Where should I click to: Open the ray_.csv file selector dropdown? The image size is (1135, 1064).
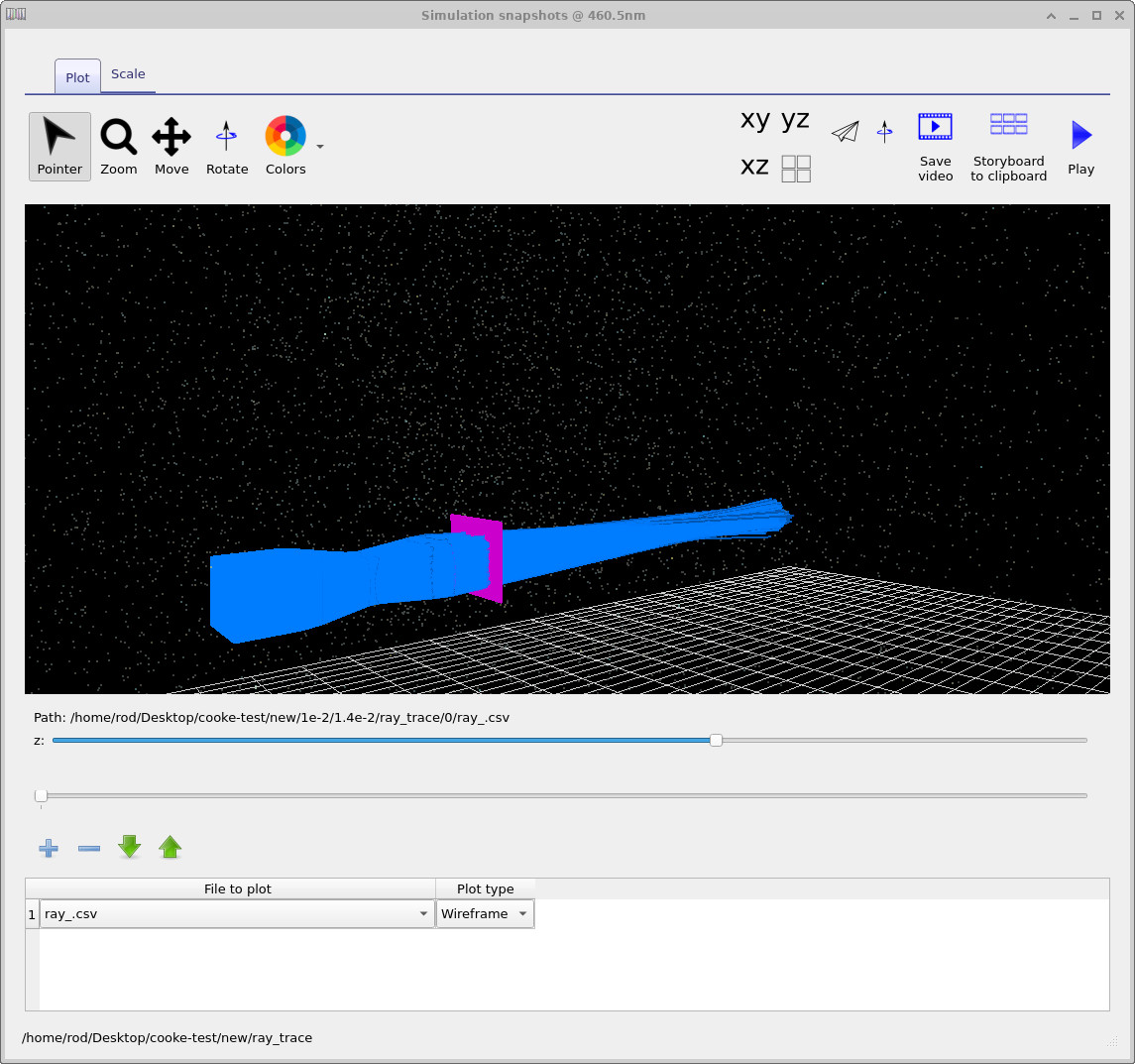coord(423,913)
